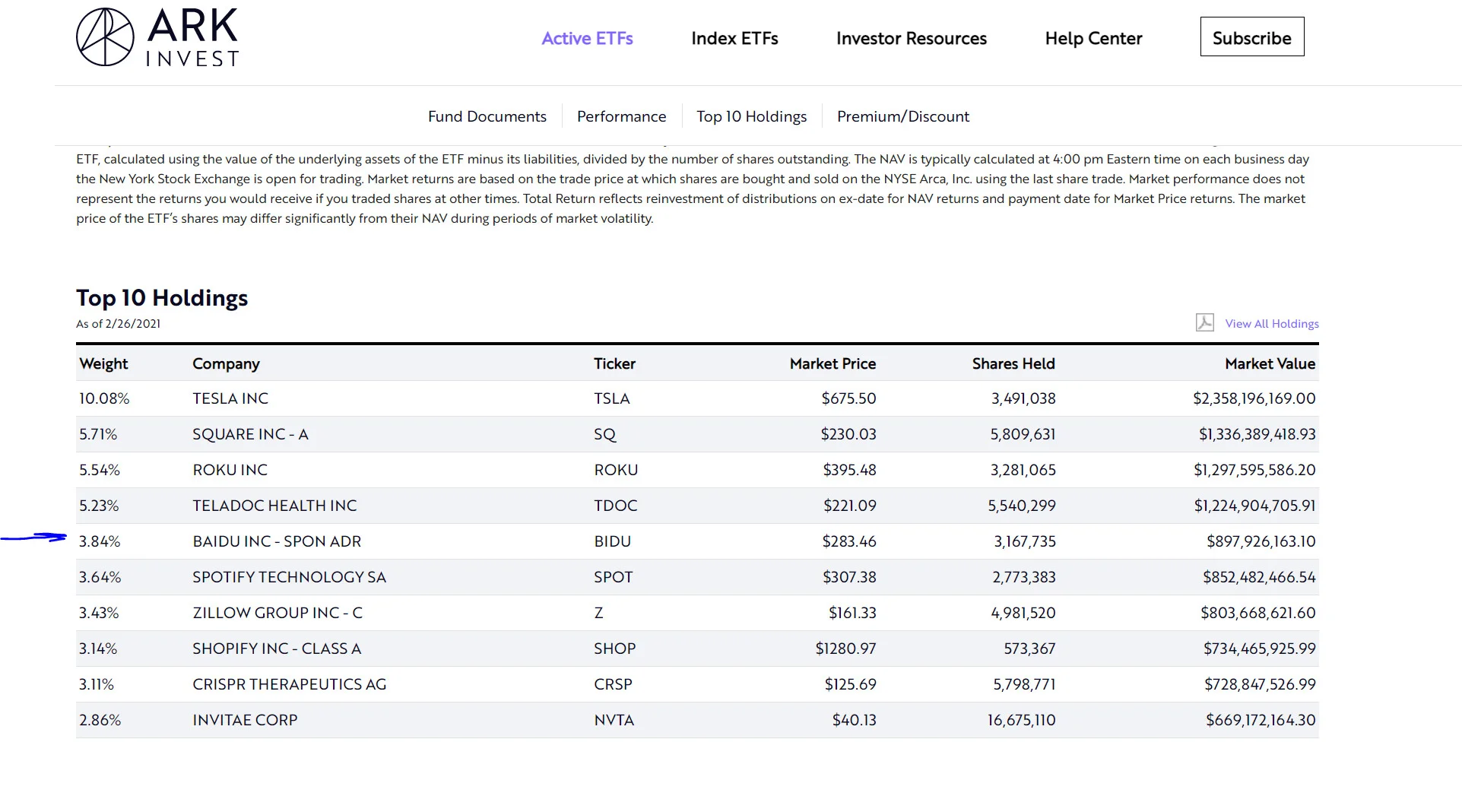Click Baidu's 3.84% weight value
The height and width of the screenshot is (812, 1462).
(100, 541)
